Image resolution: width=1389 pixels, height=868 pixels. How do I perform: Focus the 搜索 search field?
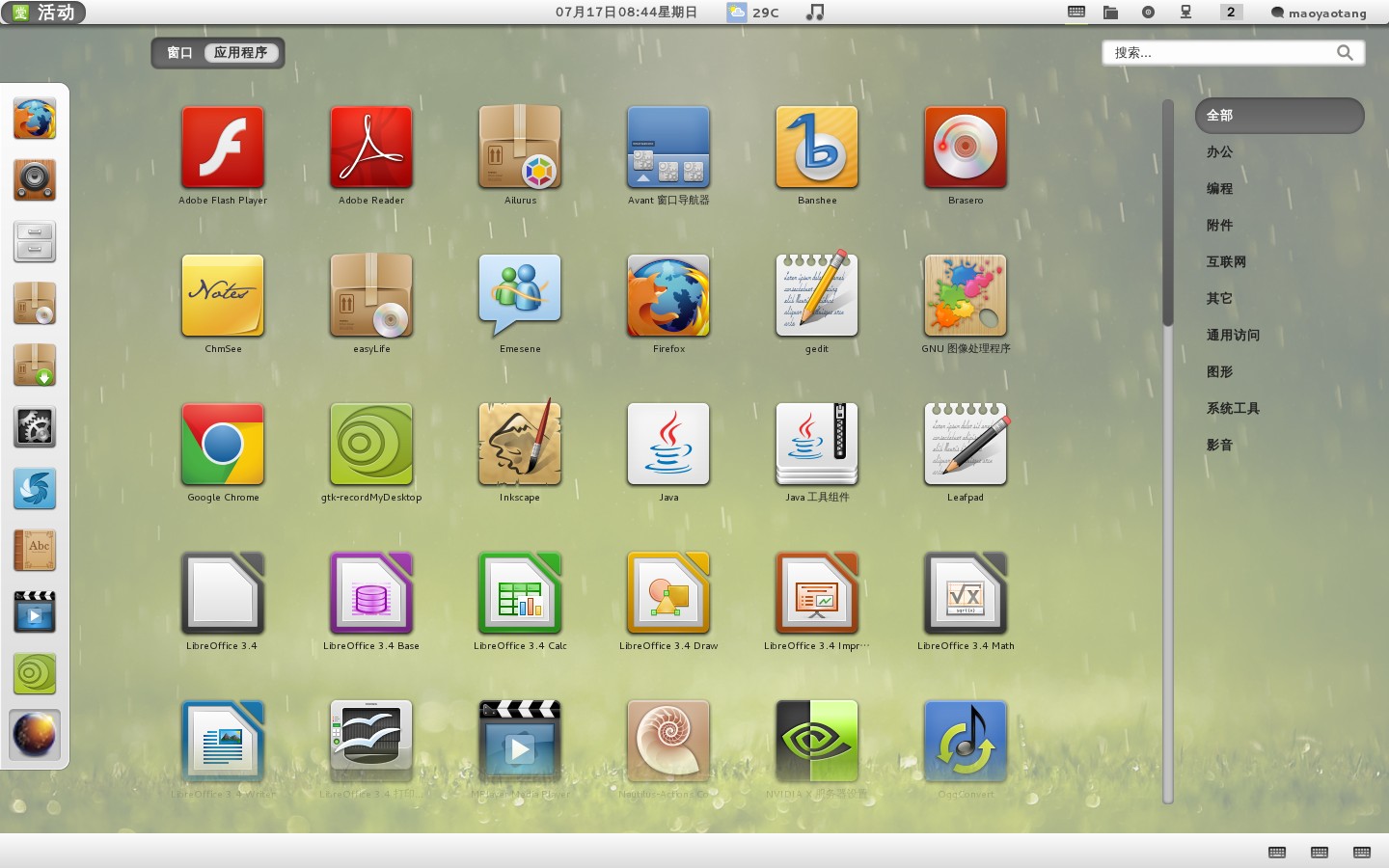pyautogui.click(x=1234, y=53)
